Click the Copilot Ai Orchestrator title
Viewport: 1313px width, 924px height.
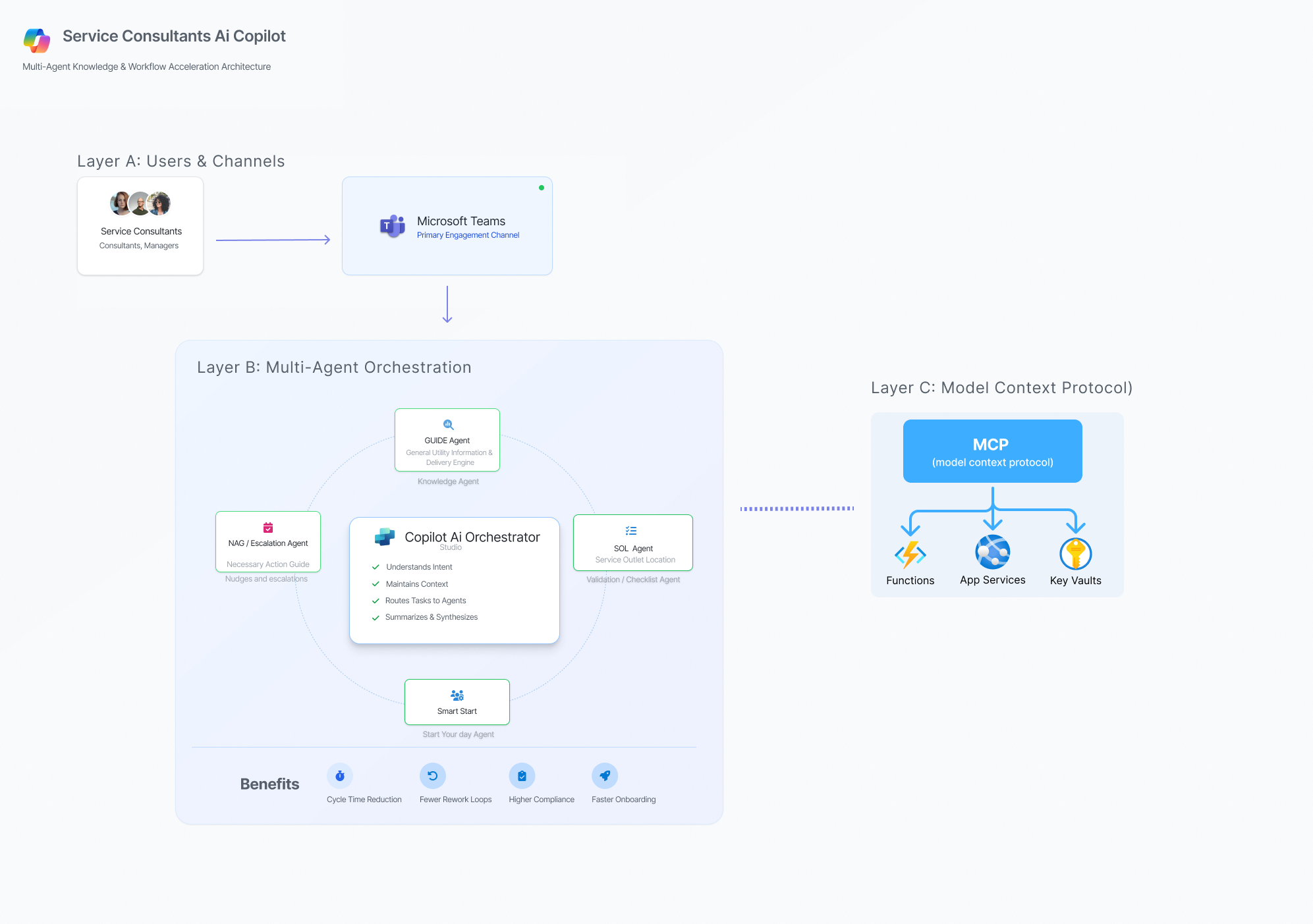point(472,537)
